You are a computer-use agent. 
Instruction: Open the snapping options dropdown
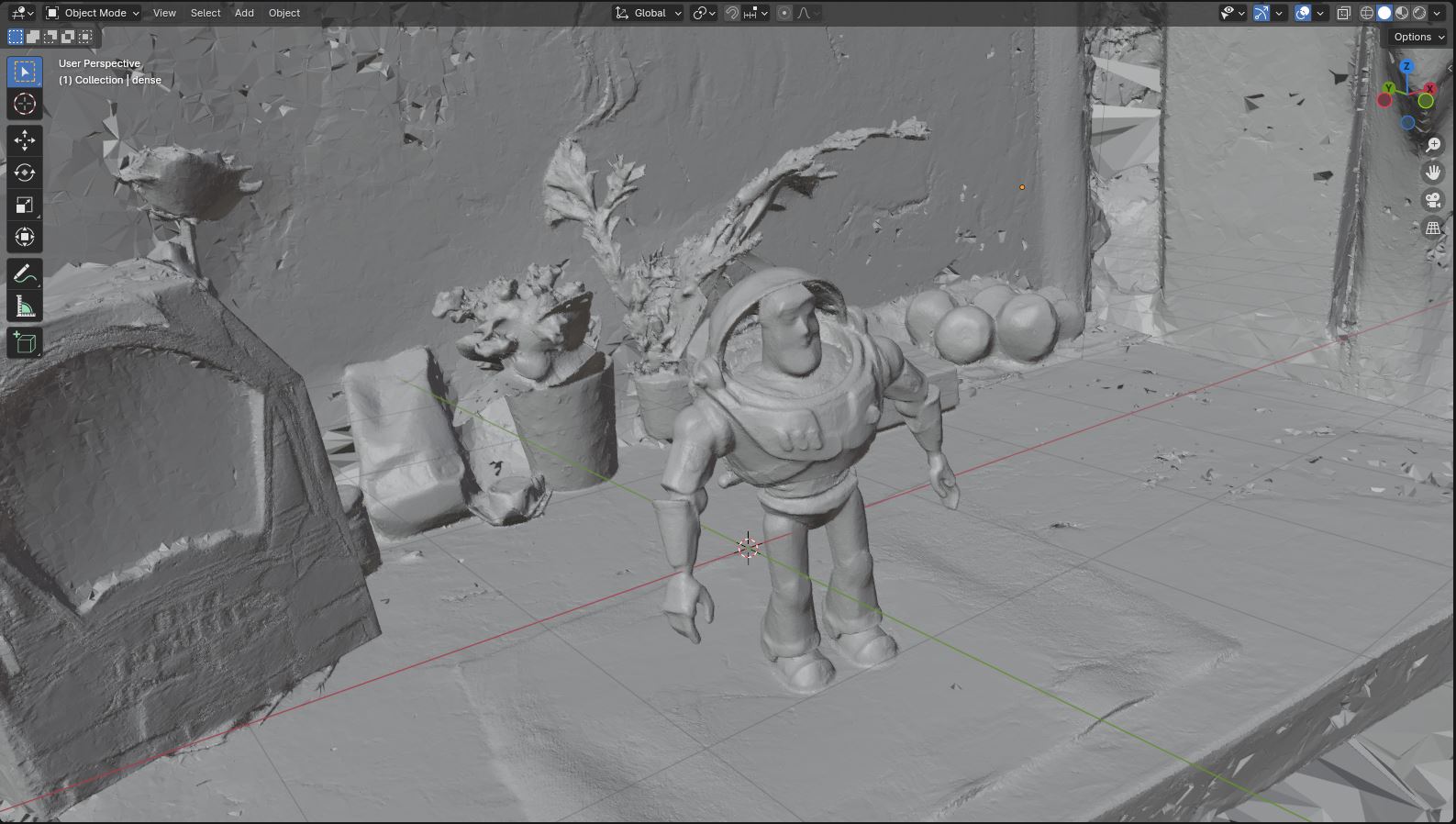click(756, 13)
